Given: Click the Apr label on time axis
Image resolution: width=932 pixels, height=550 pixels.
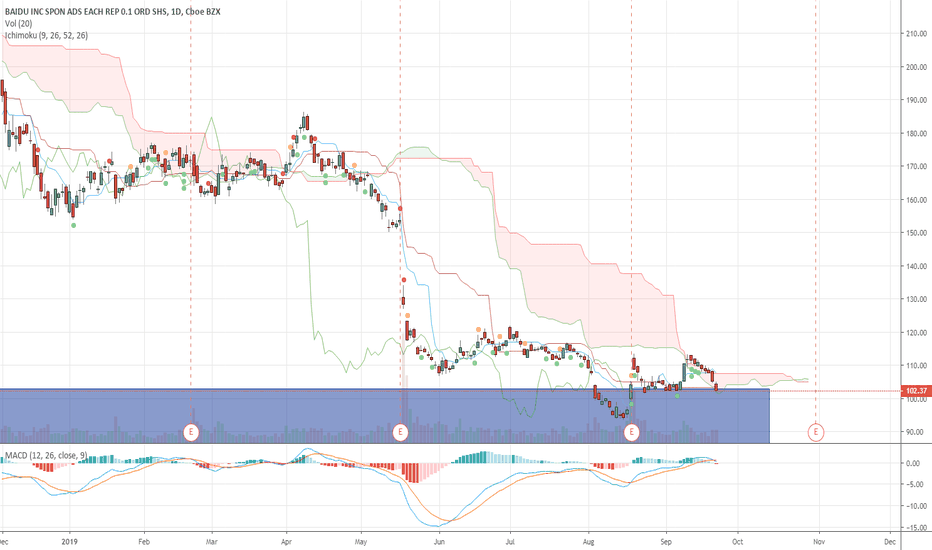Looking at the screenshot, I should coord(286,542).
